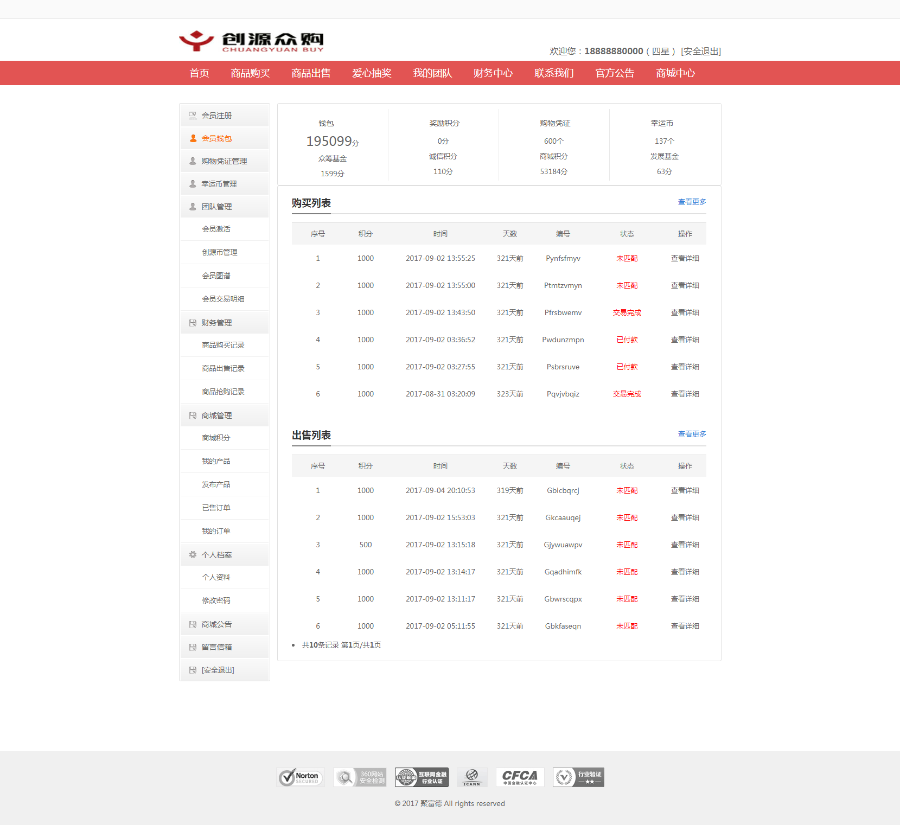Select 我的产品 in the sidebar
Screen dimensions: 900x825
216,461
